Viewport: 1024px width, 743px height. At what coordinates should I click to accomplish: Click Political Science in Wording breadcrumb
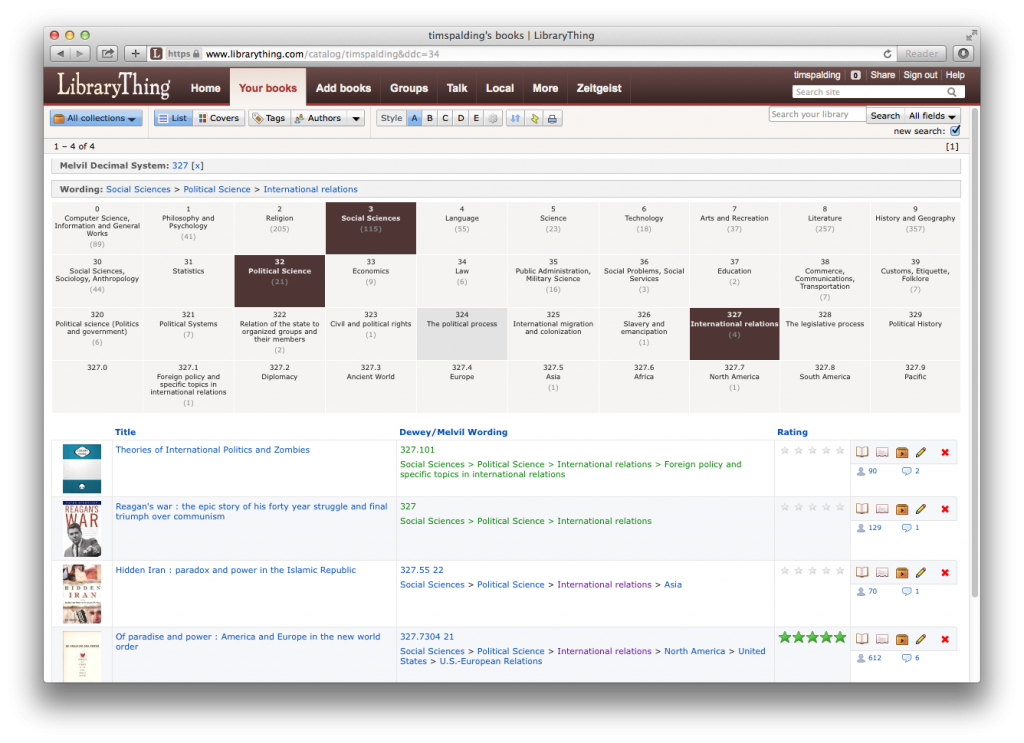tap(217, 189)
